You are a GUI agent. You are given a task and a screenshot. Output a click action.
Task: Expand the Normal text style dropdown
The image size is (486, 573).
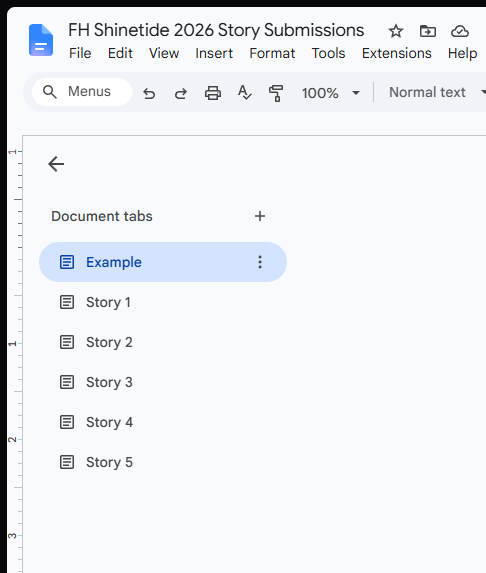(437, 92)
